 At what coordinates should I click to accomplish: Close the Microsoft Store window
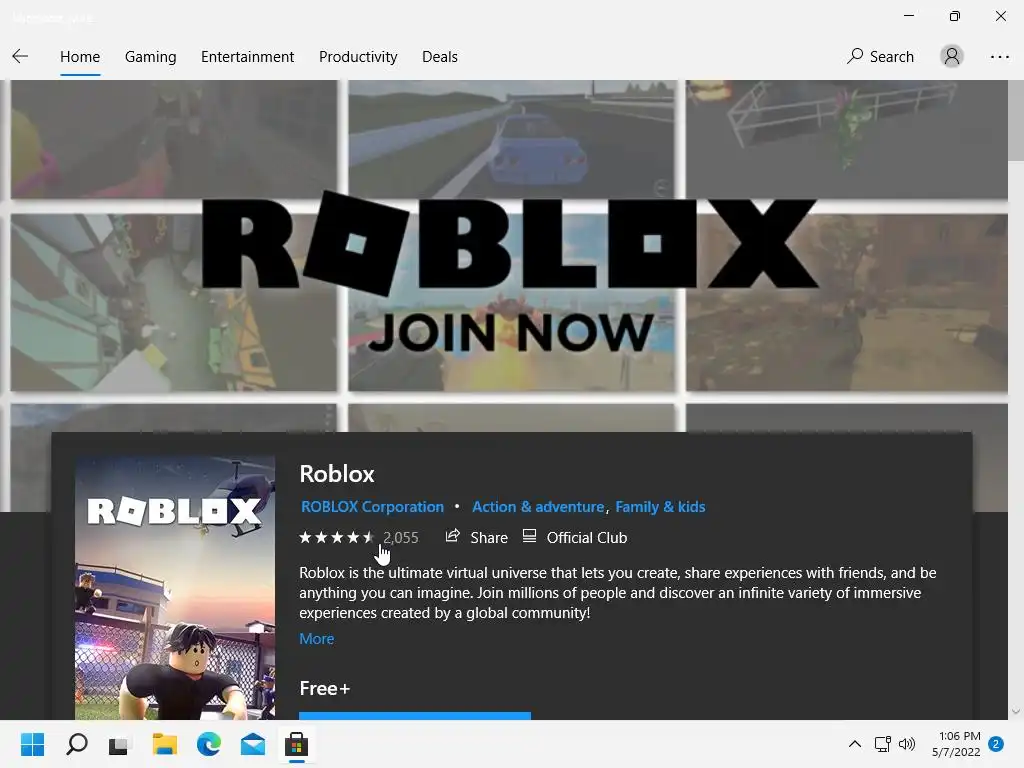point(1000,16)
